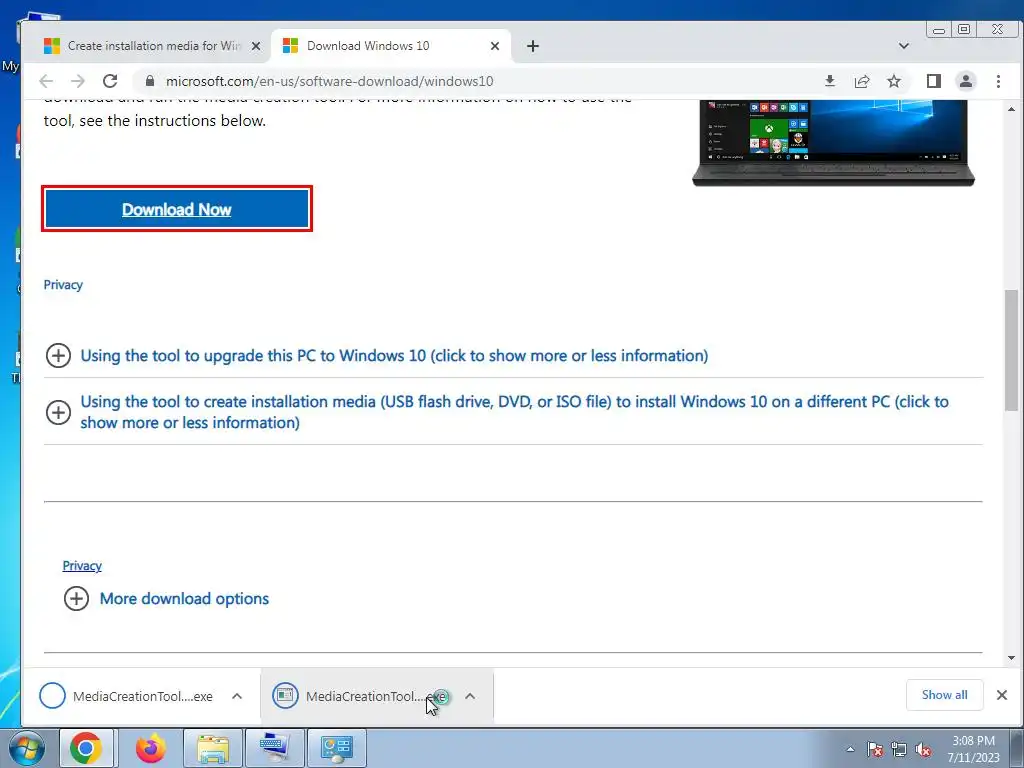Click the vertical scrollbar thumb
The width and height of the screenshot is (1024, 768).
(1012, 349)
